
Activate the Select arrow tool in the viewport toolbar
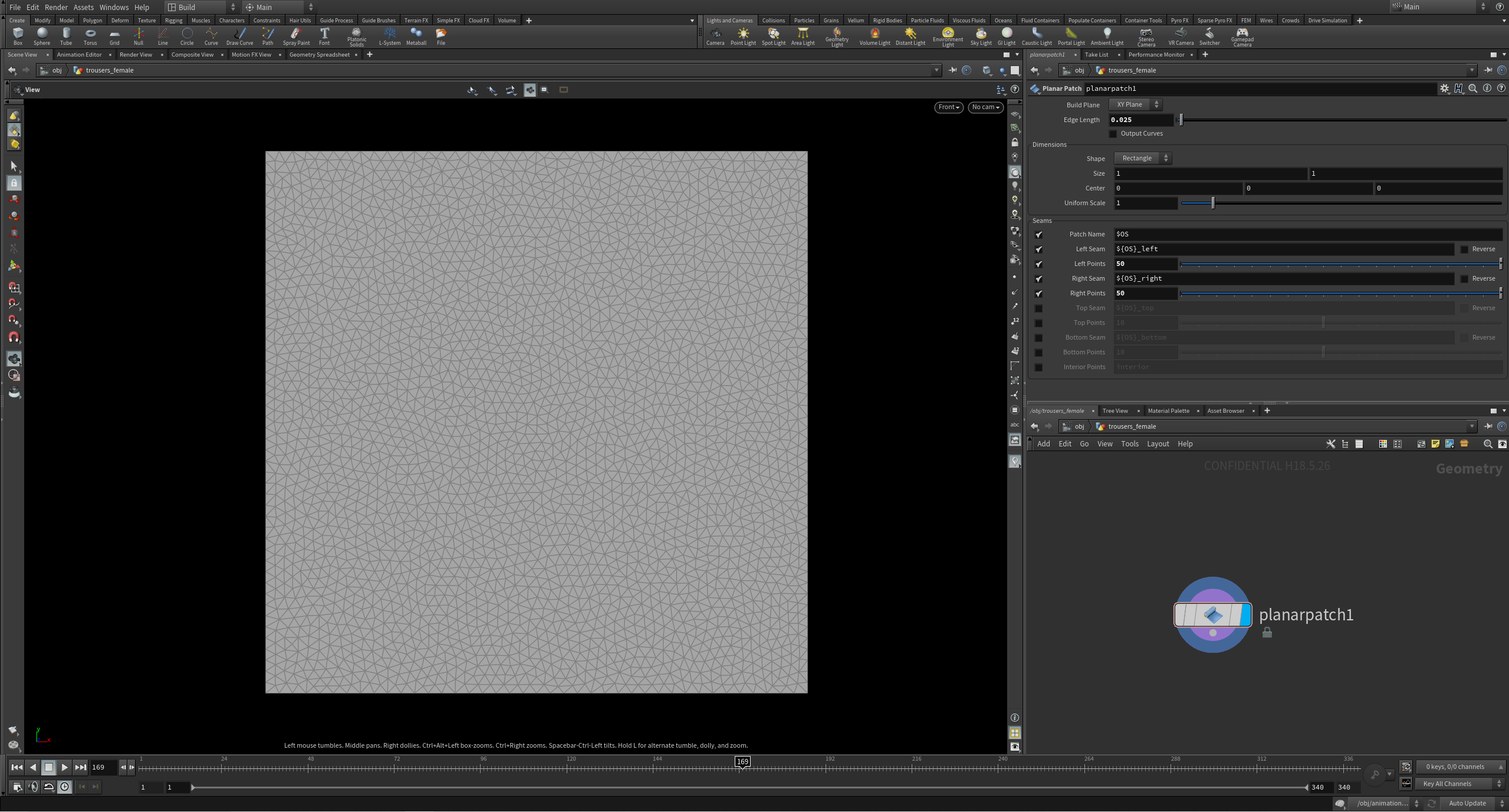pyautogui.click(x=14, y=166)
